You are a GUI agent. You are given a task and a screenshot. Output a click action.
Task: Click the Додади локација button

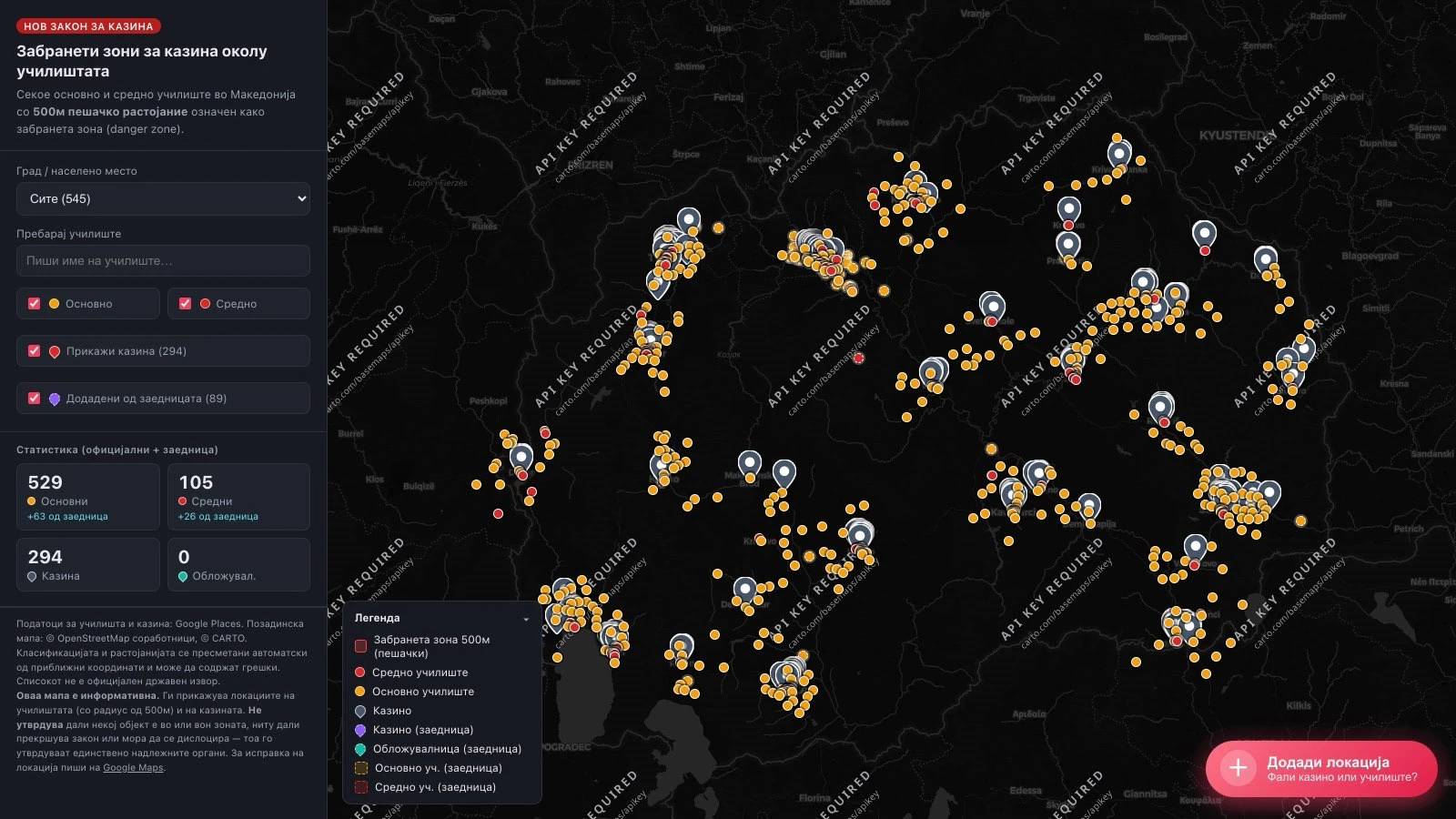pyautogui.click(x=1321, y=768)
